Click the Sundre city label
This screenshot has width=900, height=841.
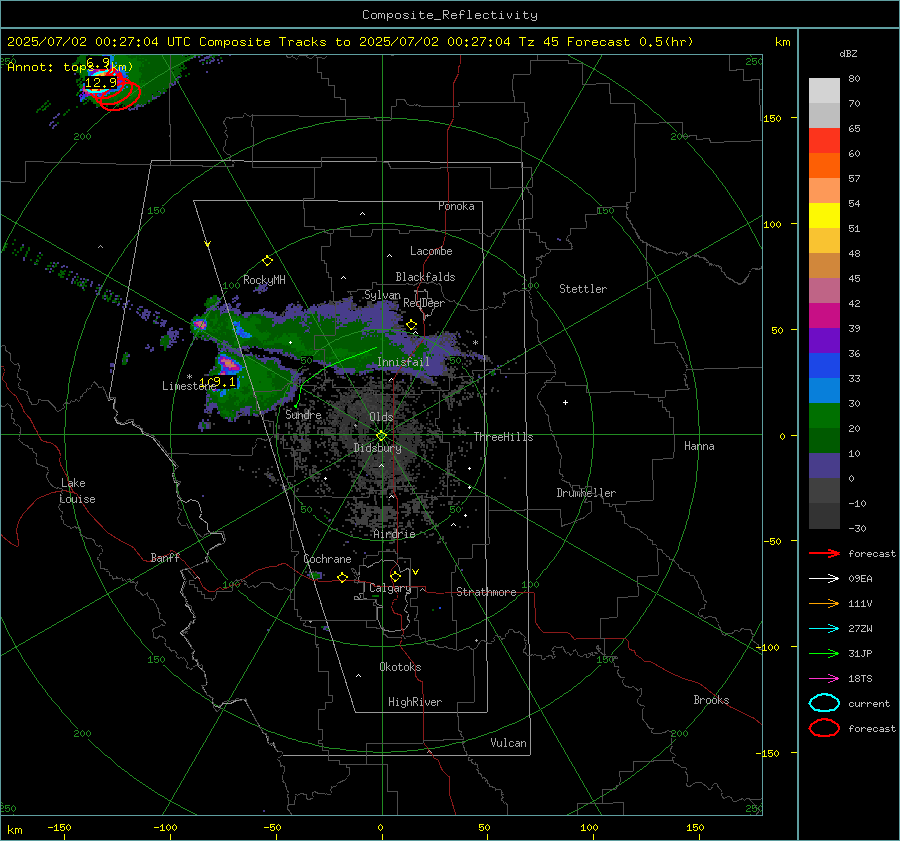(x=303, y=414)
